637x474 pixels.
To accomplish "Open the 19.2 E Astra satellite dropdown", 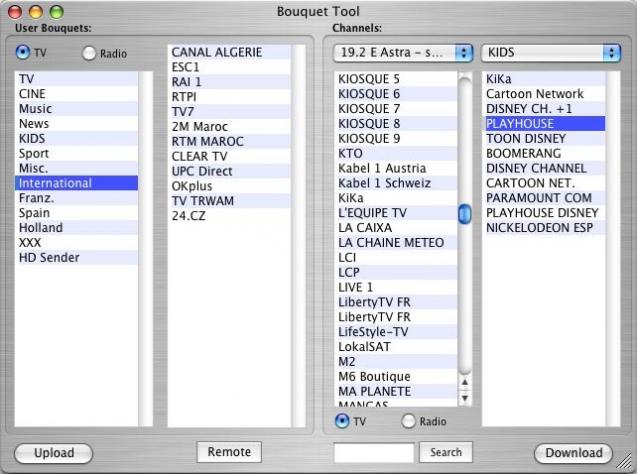I will coord(403,53).
